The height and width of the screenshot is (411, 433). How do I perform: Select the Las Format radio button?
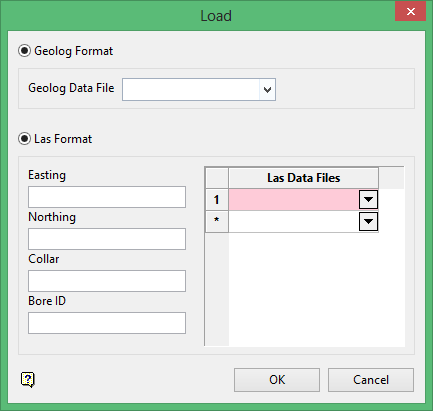coord(24,139)
